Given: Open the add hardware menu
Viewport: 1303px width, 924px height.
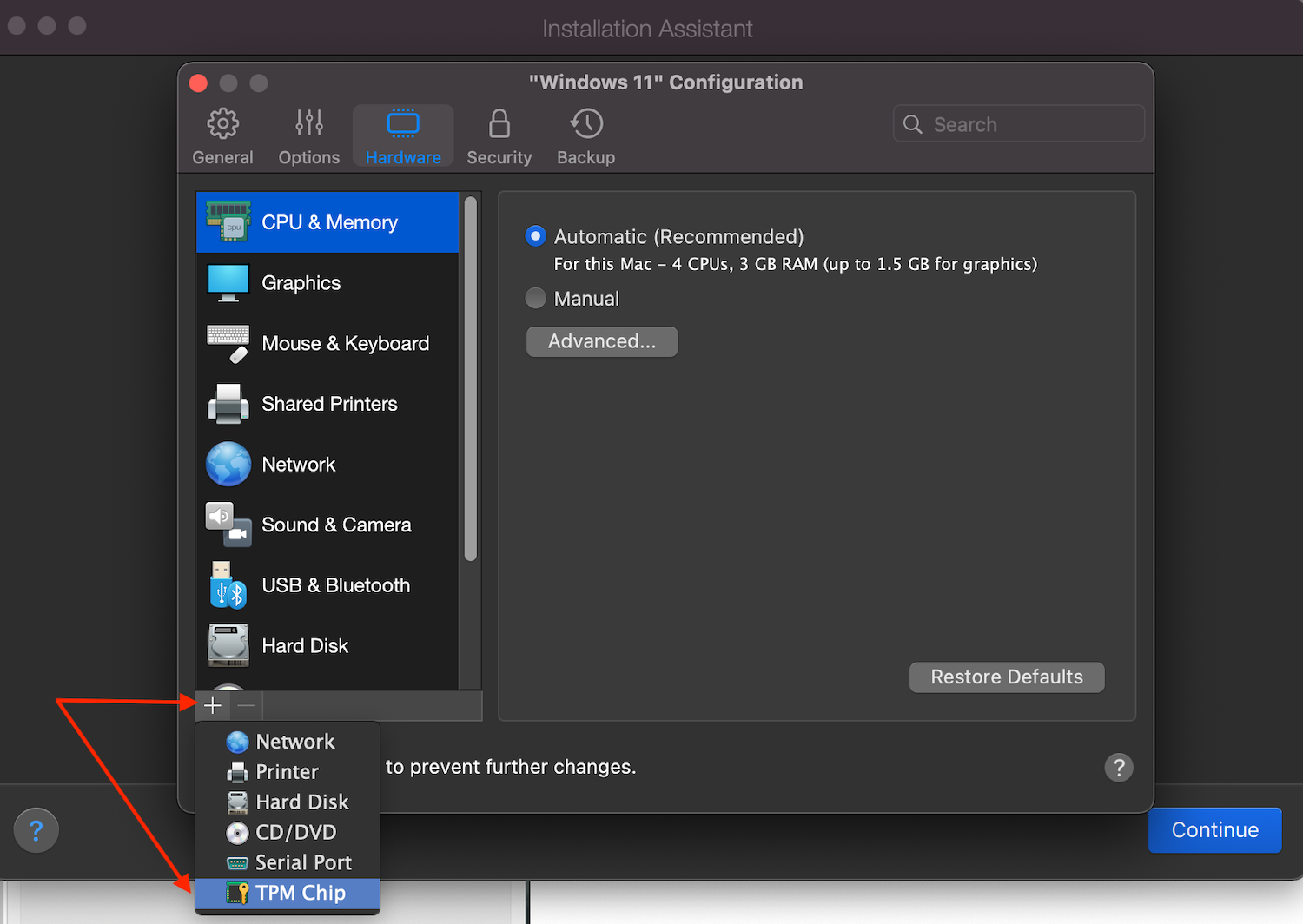Looking at the screenshot, I should [212, 705].
